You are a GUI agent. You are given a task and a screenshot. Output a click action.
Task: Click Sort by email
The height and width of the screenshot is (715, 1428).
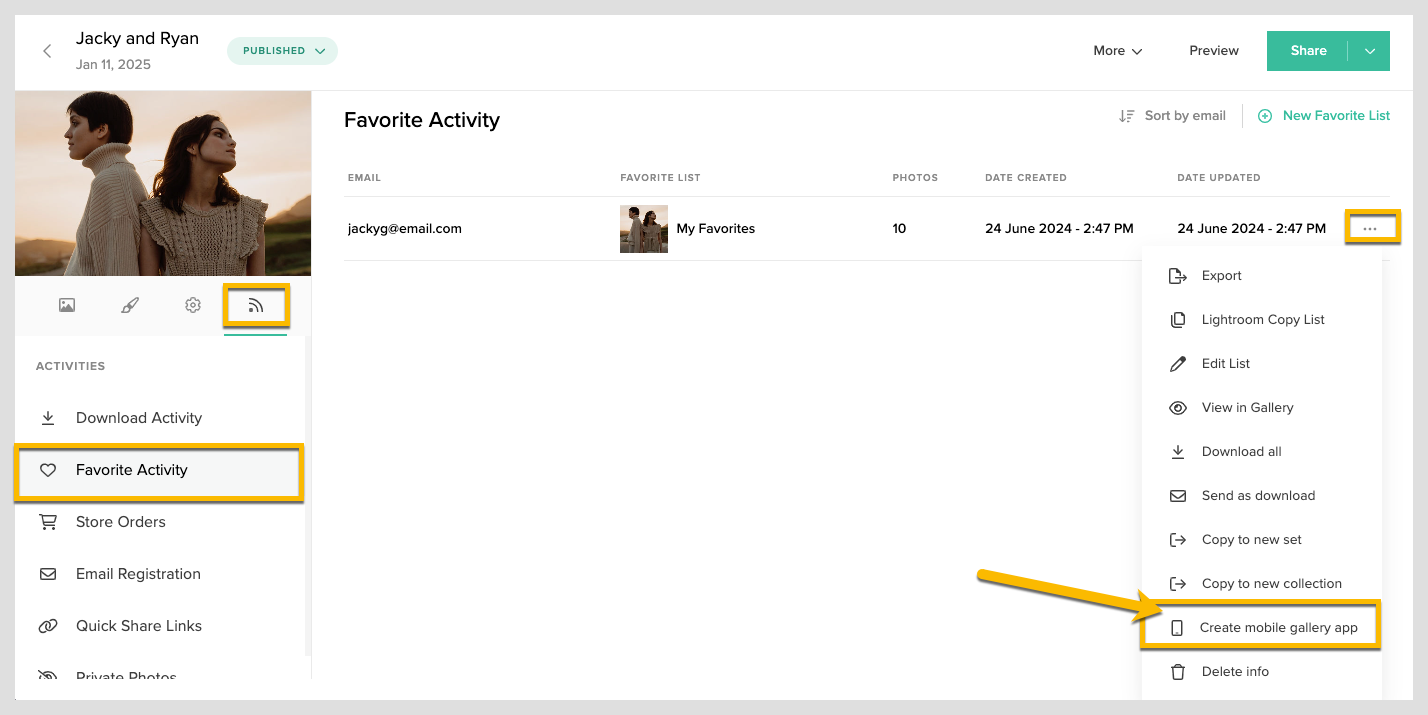tap(1184, 115)
